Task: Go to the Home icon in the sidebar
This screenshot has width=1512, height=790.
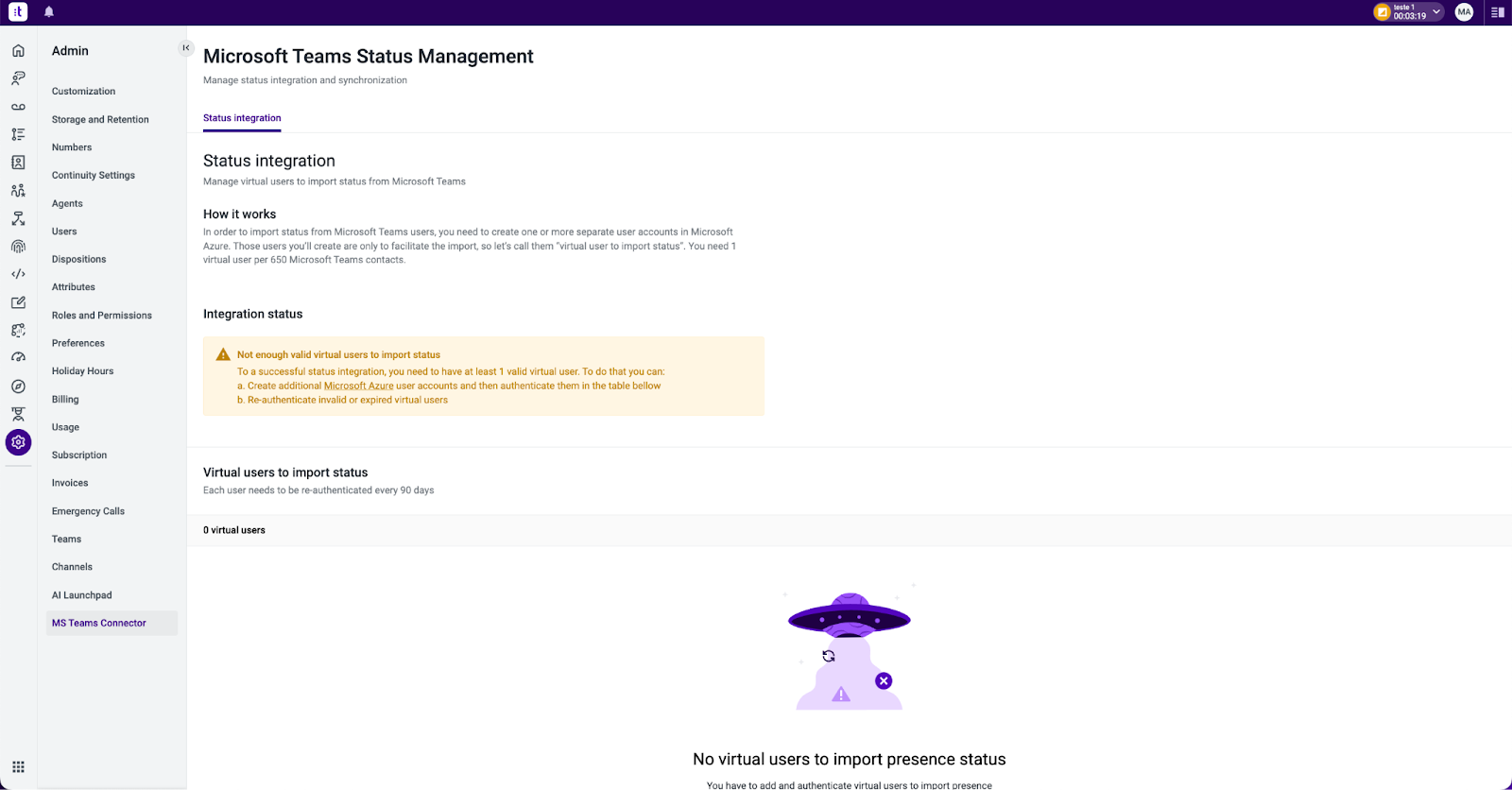Action: click(18, 51)
